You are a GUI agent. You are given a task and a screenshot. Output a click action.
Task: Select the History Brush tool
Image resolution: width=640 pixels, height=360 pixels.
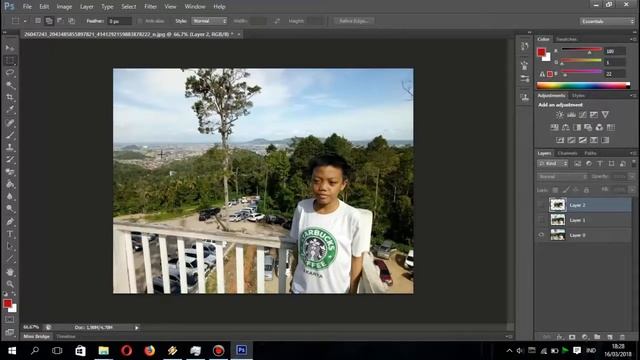pos(10,160)
